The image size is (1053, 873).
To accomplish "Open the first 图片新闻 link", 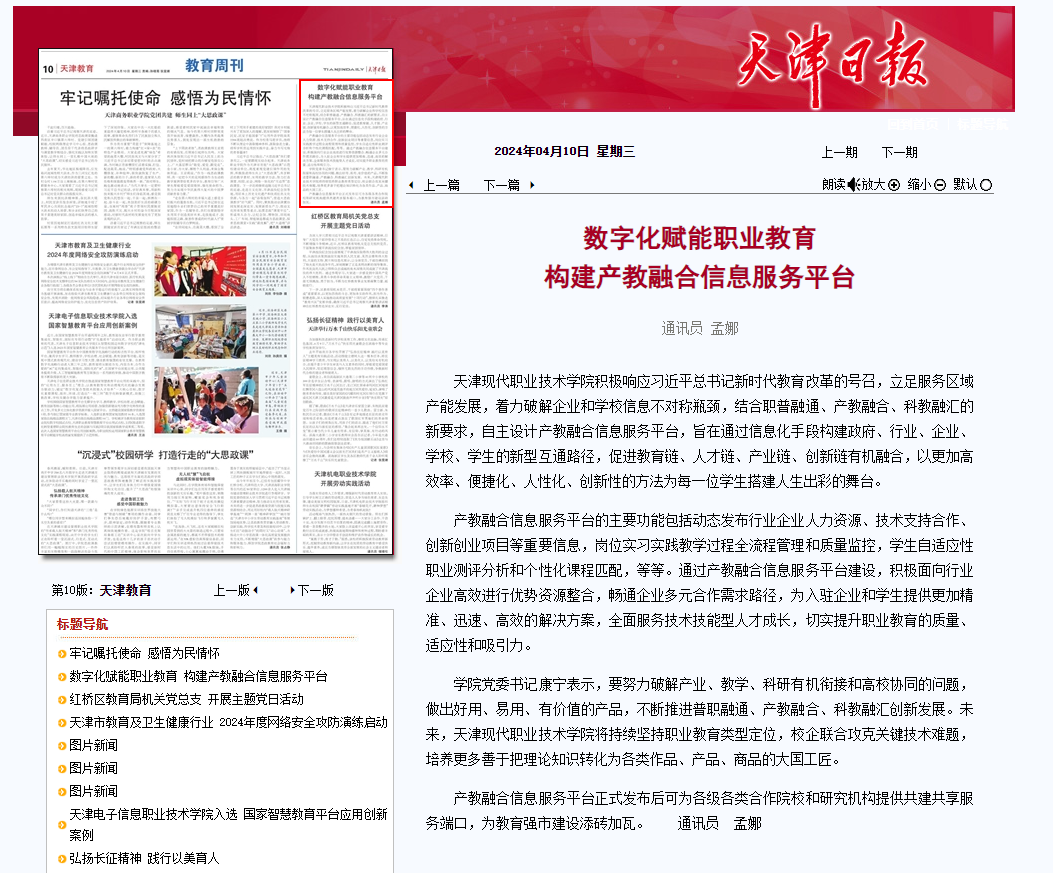I will tap(93, 745).
